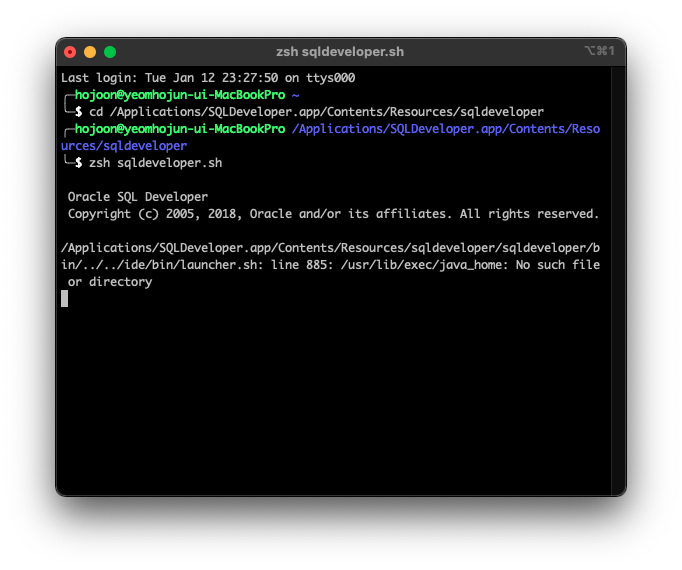Click the window title 'zsh sqldeveloper.sh'
Image resolution: width=682 pixels, height=570 pixels.
(x=340, y=52)
